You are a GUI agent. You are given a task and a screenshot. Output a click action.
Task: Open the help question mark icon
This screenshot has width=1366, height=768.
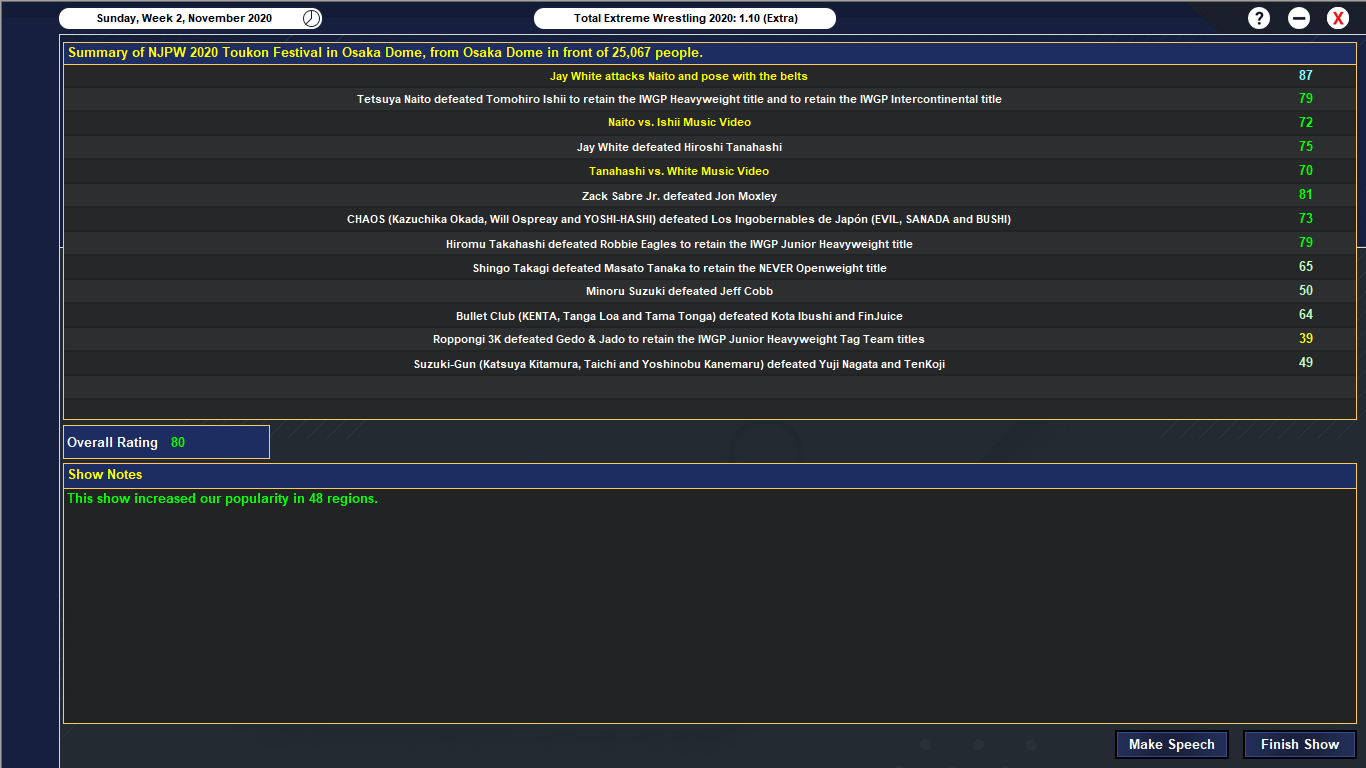coord(1259,18)
